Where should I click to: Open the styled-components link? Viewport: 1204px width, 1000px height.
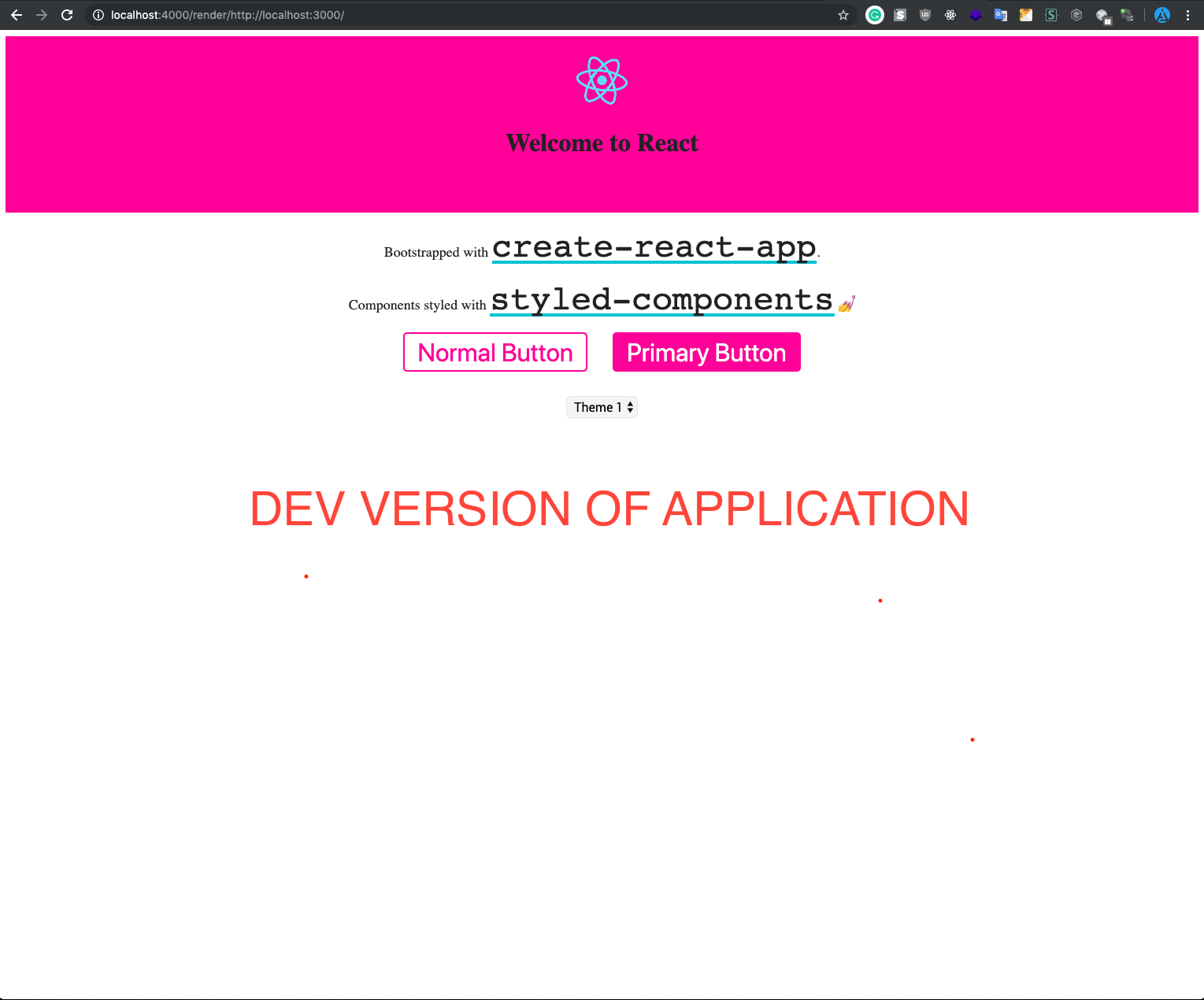[661, 300]
